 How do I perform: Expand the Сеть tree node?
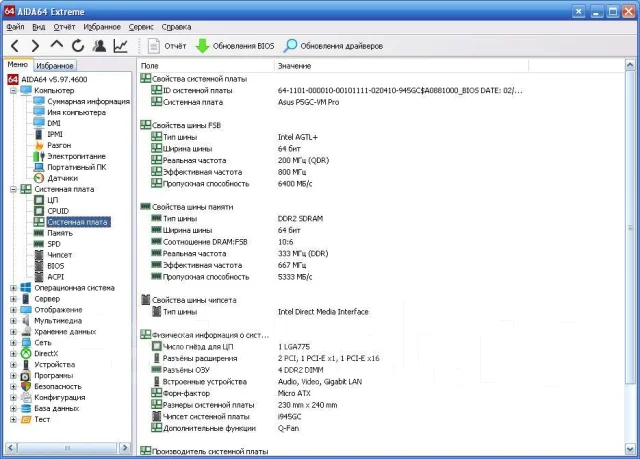tap(13, 343)
